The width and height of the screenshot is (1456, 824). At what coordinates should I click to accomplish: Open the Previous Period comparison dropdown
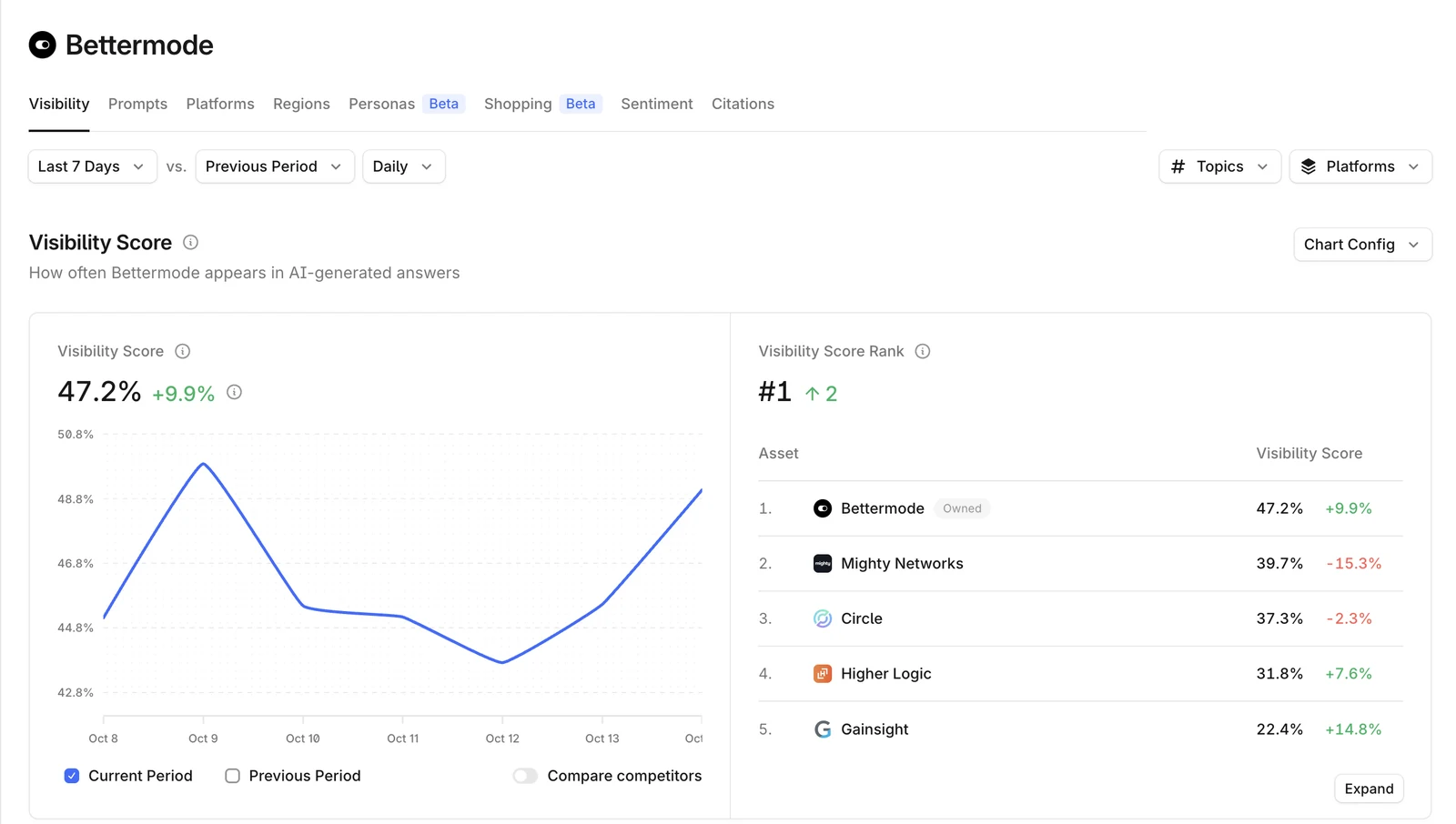pos(275,166)
